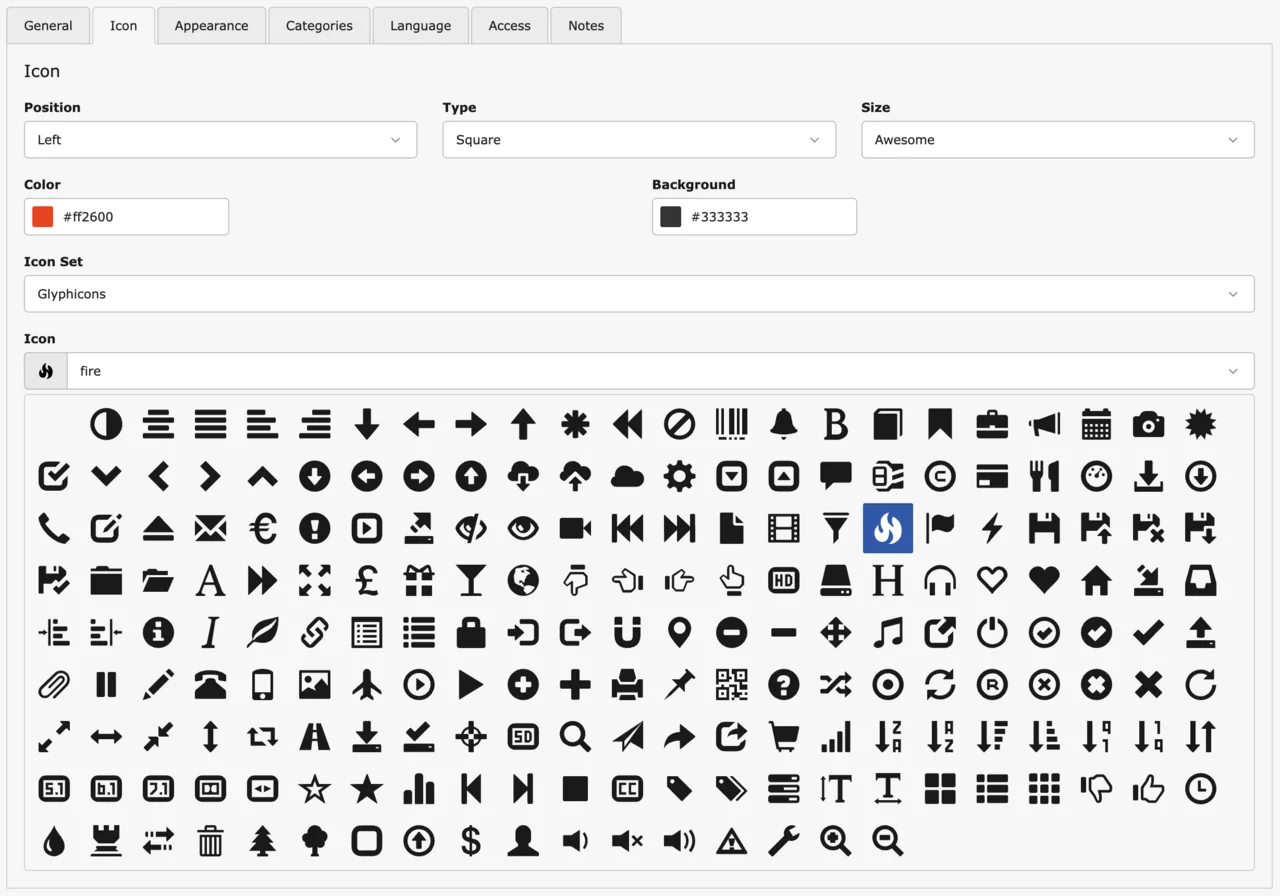The image size is (1280, 896).
Task: Select the envelope icon
Action: pyautogui.click(x=210, y=528)
